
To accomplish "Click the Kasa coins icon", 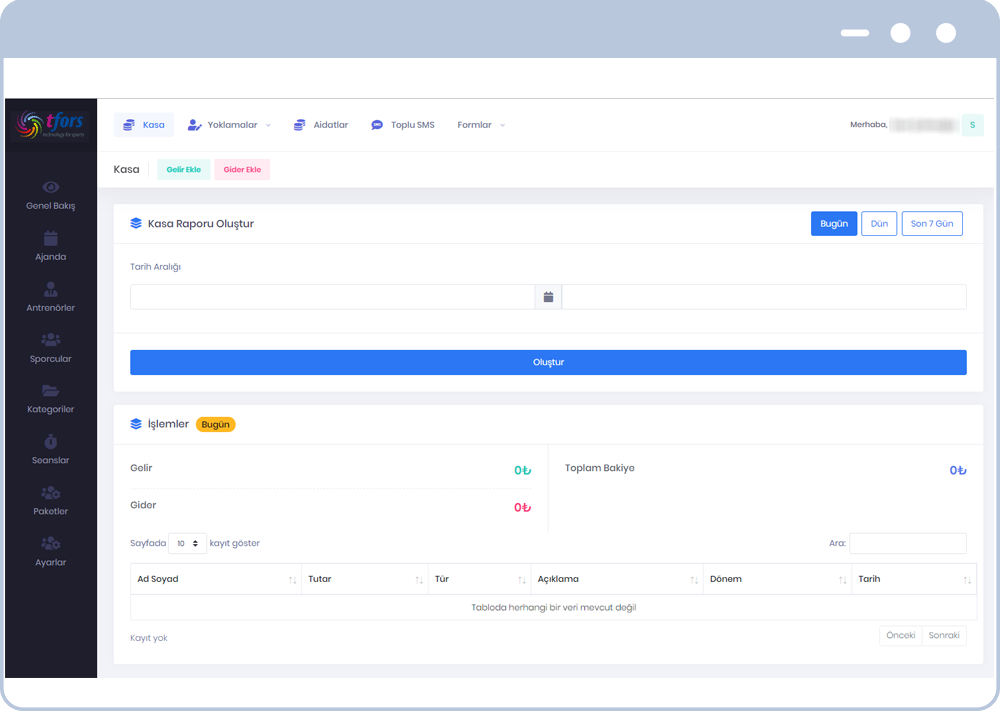I will pos(129,125).
